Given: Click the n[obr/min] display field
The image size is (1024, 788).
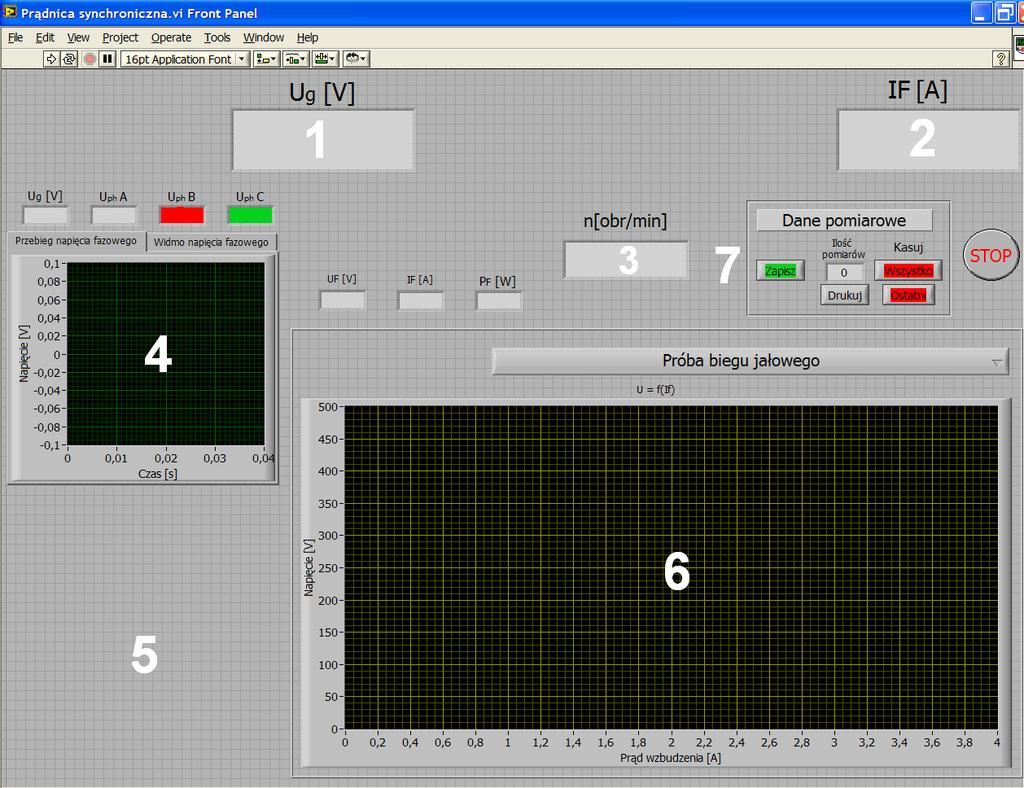Looking at the screenshot, I should (x=626, y=260).
